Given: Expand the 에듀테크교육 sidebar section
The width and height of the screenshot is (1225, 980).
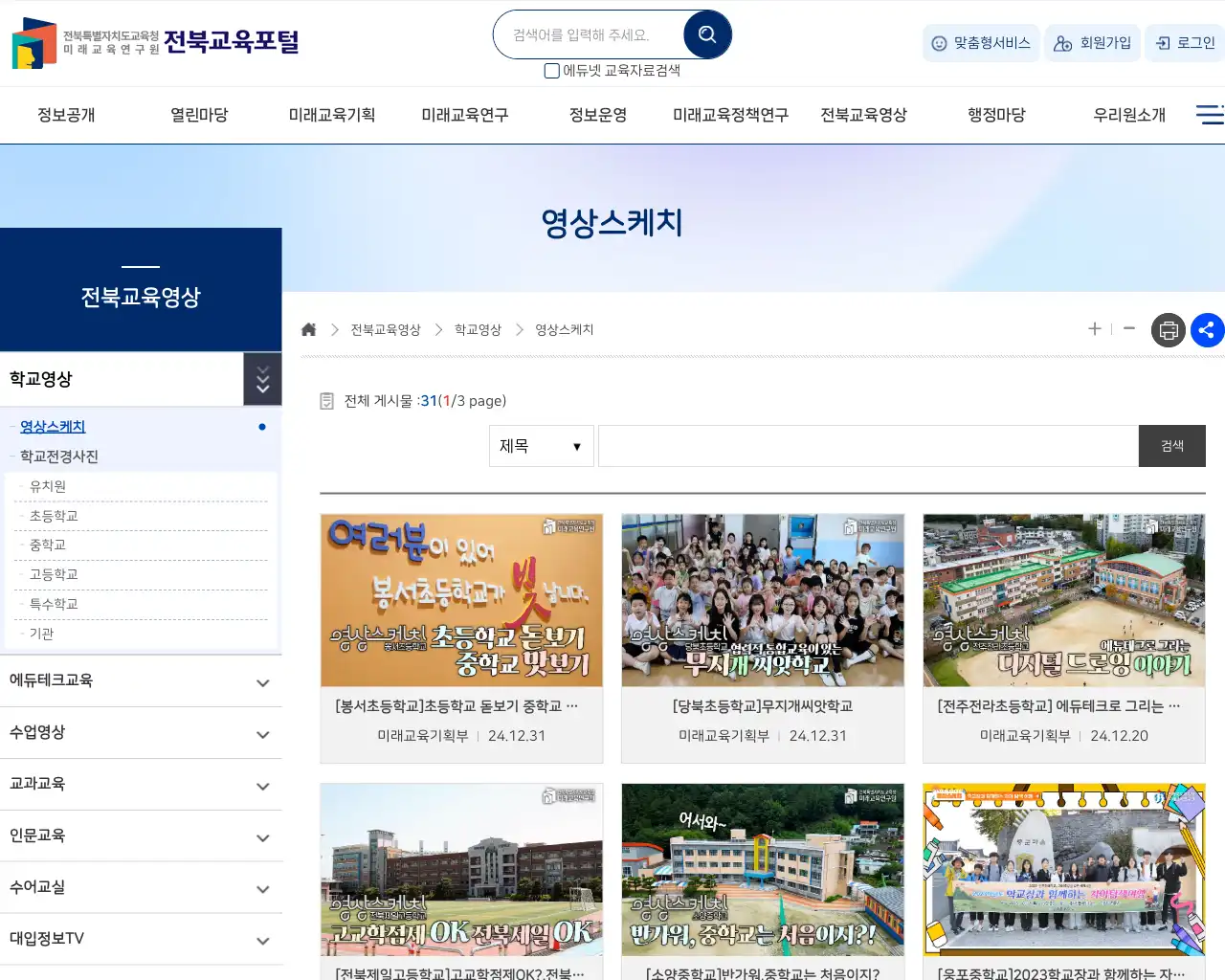Looking at the screenshot, I should coord(142,681).
